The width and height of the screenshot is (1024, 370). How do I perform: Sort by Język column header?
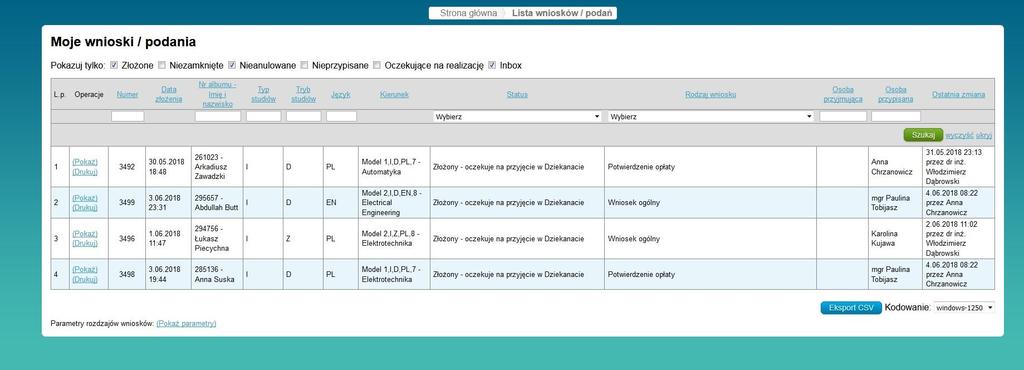(340, 95)
